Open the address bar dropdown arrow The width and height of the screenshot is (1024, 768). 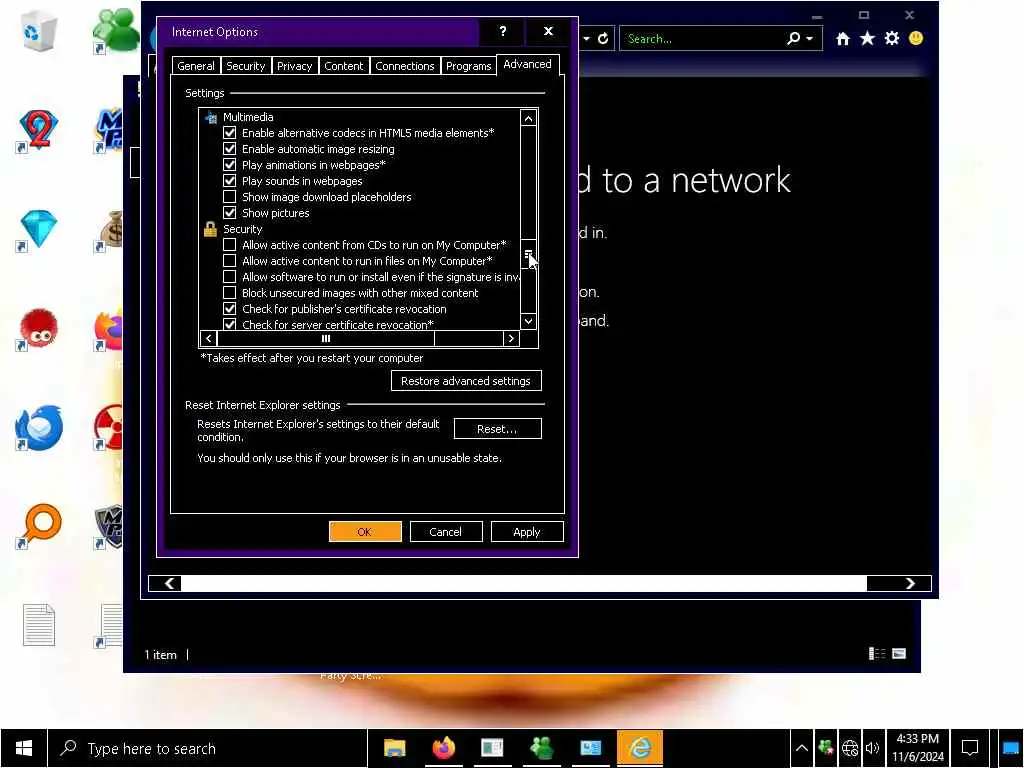tap(586, 39)
